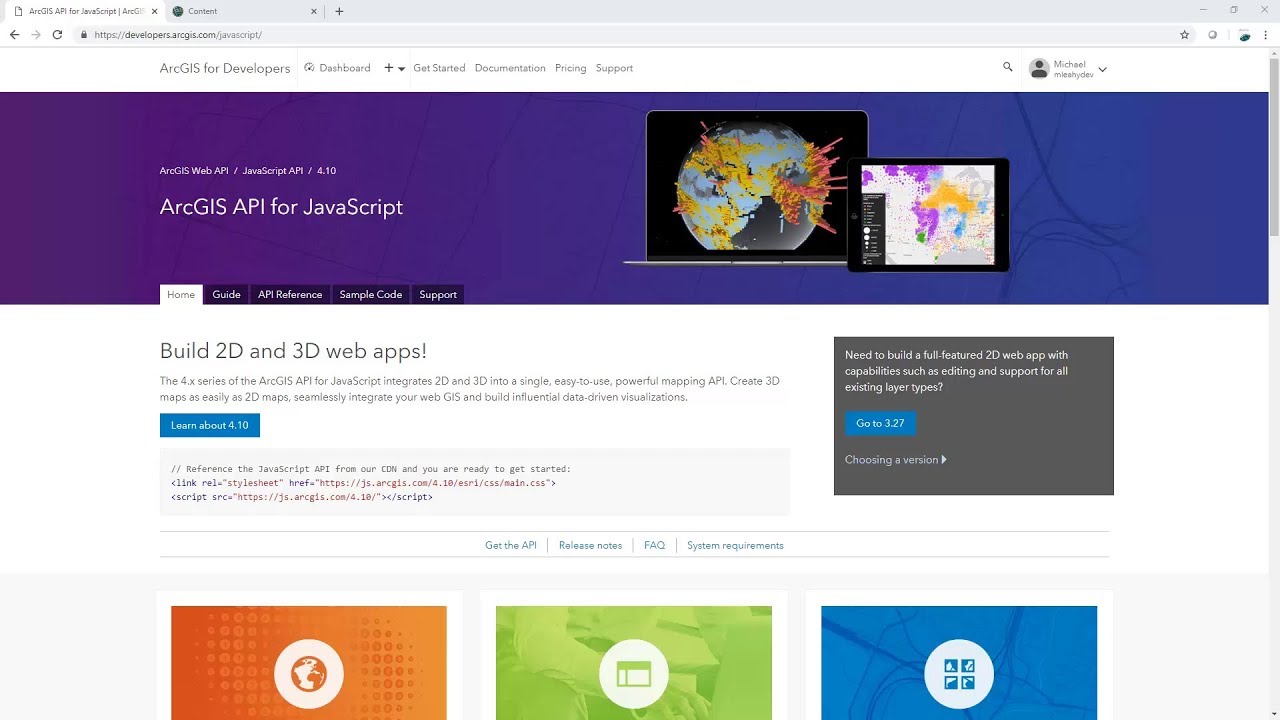1280x720 pixels.
Task: Expand the plus create-new dropdown
Action: [x=394, y=68]
